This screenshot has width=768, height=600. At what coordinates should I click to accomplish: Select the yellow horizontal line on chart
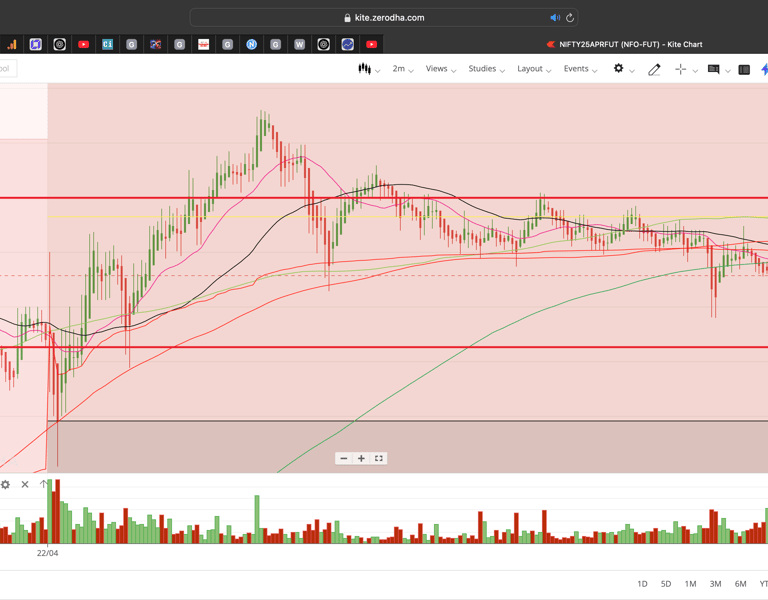click(x=408, y=216)
